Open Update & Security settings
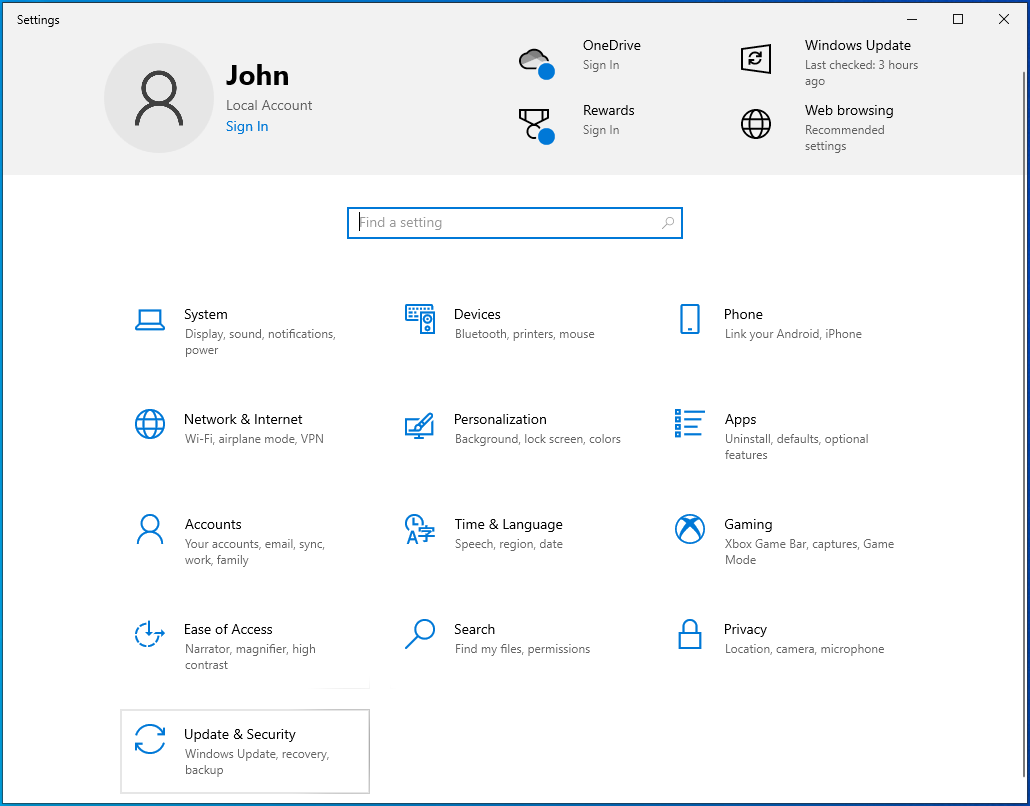 (244, 750)
